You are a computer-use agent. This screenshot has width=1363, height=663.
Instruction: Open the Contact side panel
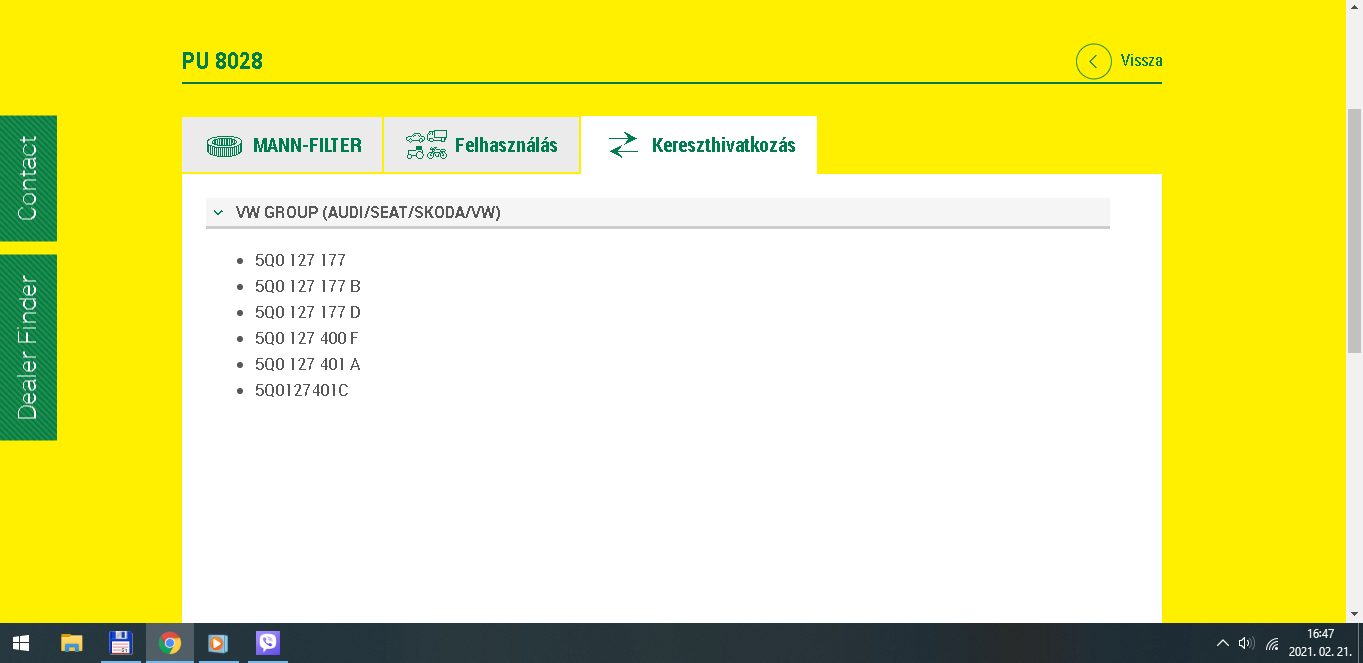28,178
